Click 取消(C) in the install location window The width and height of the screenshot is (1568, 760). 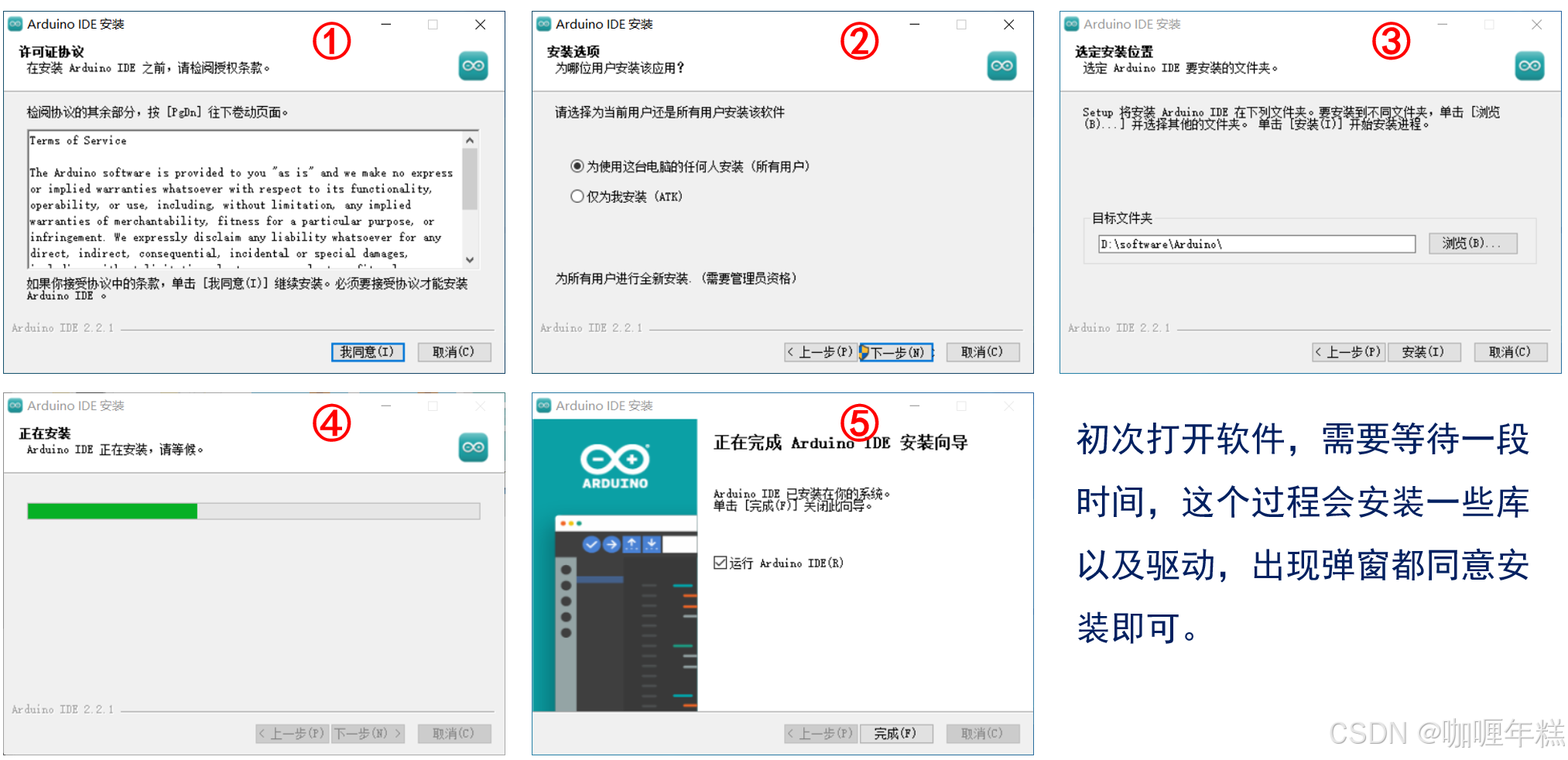[1511, 352]
